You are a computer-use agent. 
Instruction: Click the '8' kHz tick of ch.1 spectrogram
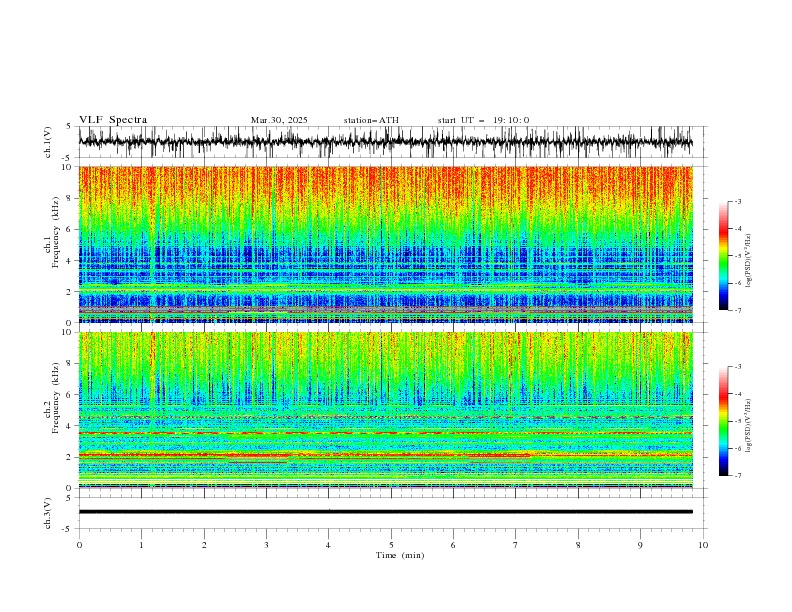[70, 198]
